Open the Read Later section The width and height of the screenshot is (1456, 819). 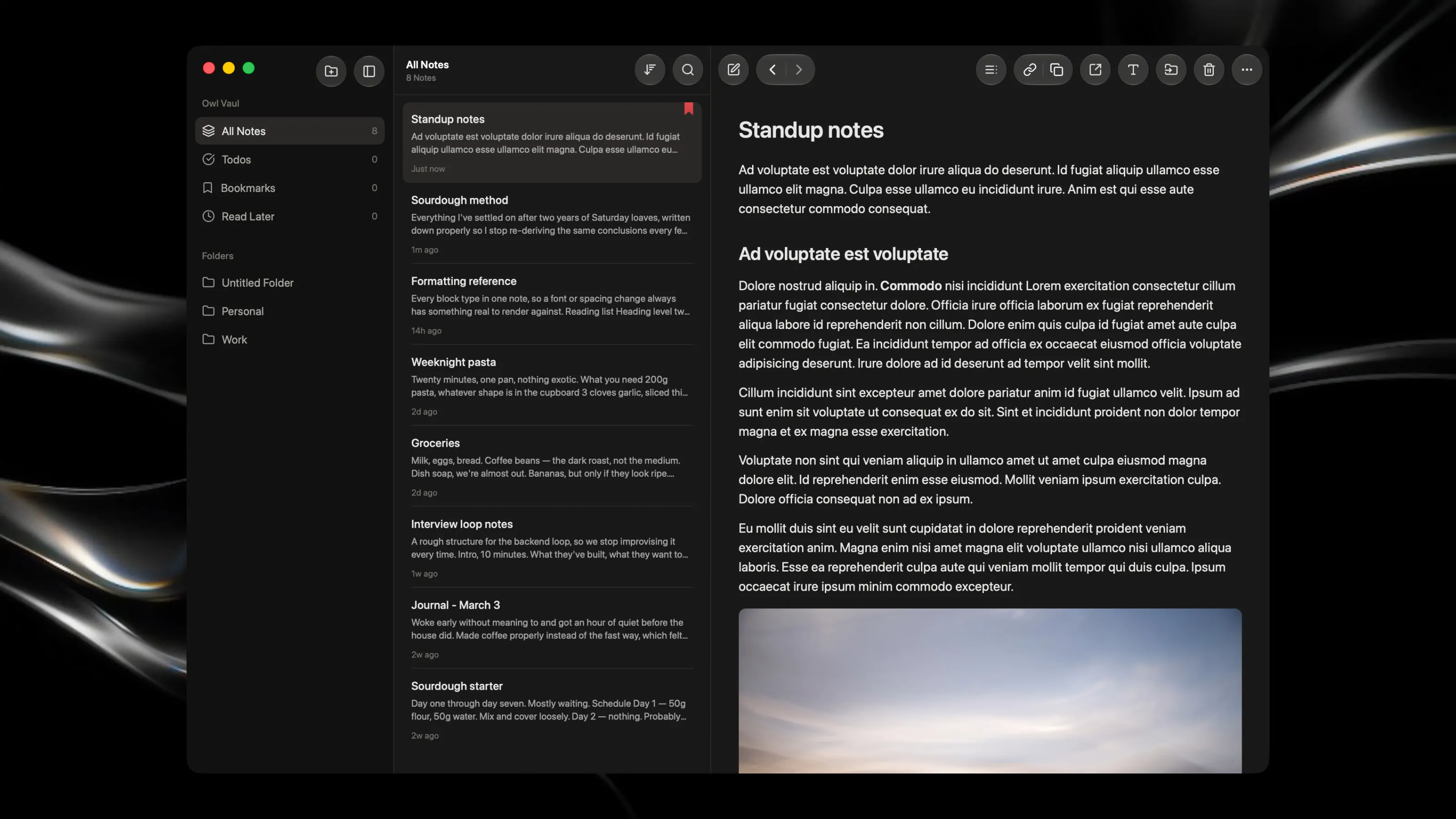click(290, 217)
